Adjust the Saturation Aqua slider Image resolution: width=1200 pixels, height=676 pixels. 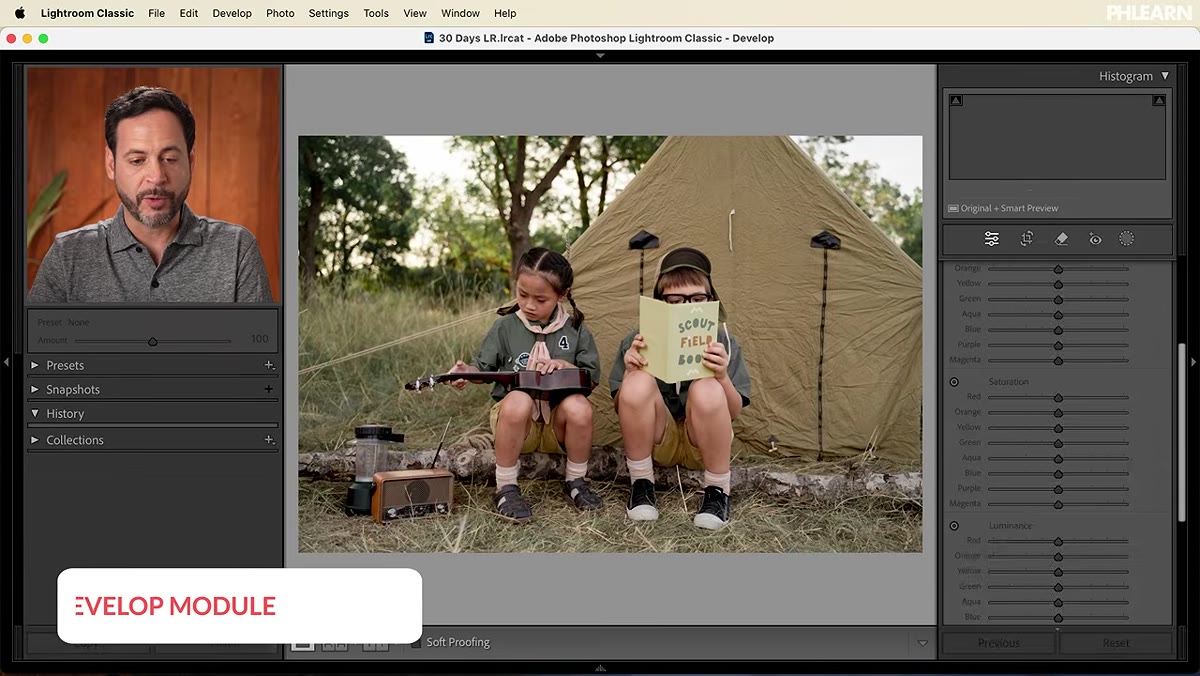(1058, 458)
